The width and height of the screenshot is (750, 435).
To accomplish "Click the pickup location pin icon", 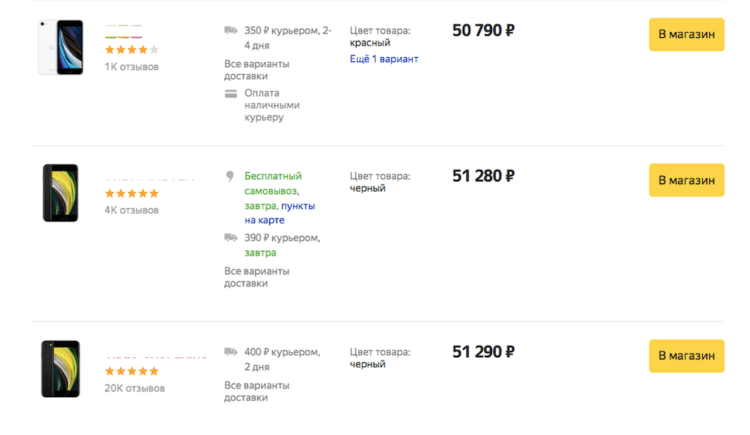I will (x=230, y=176).
